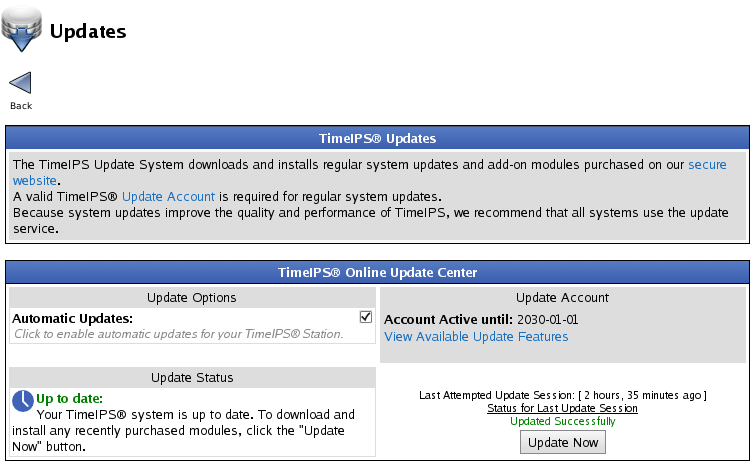
Task: Click the TimeIPS® Online Update Center header
Action: tap(378, 272)
